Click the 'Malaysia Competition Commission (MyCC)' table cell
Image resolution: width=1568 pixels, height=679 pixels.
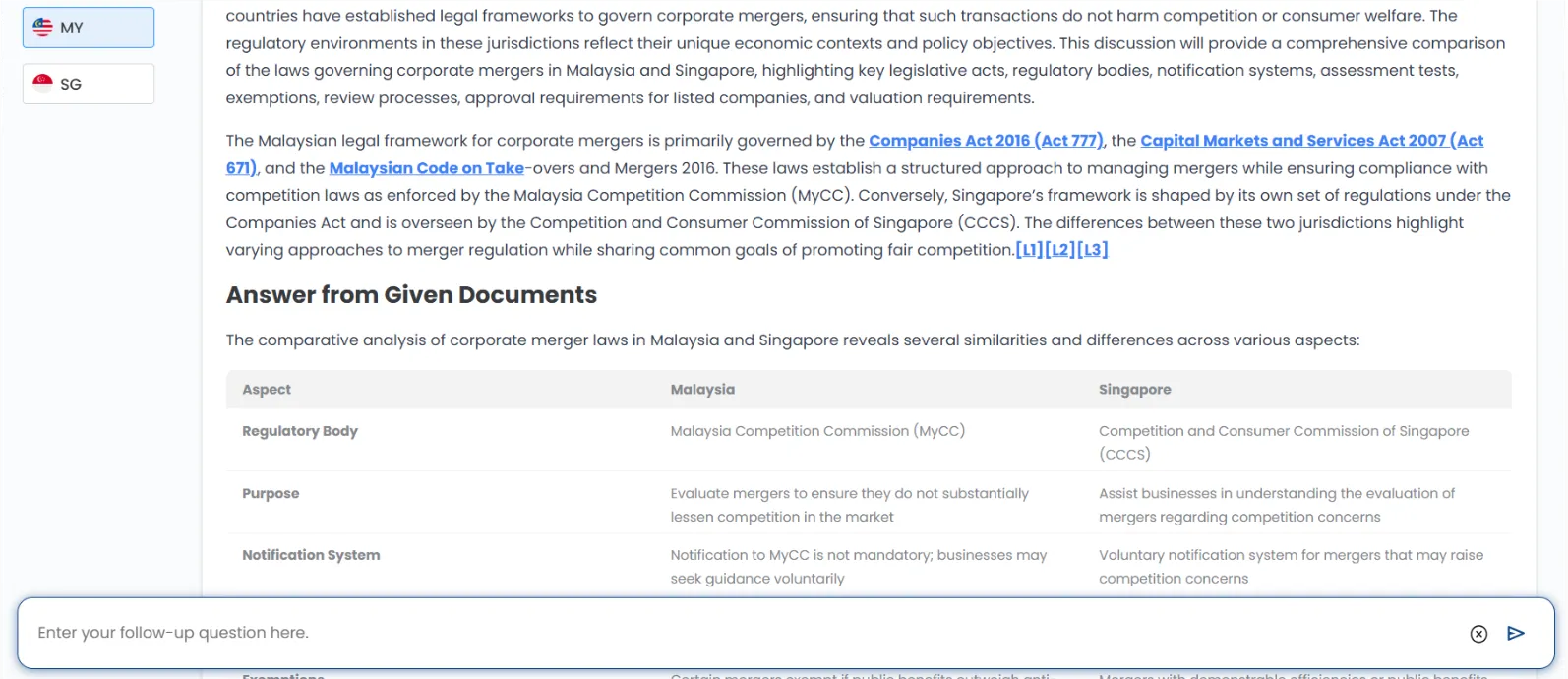point(817,431)
